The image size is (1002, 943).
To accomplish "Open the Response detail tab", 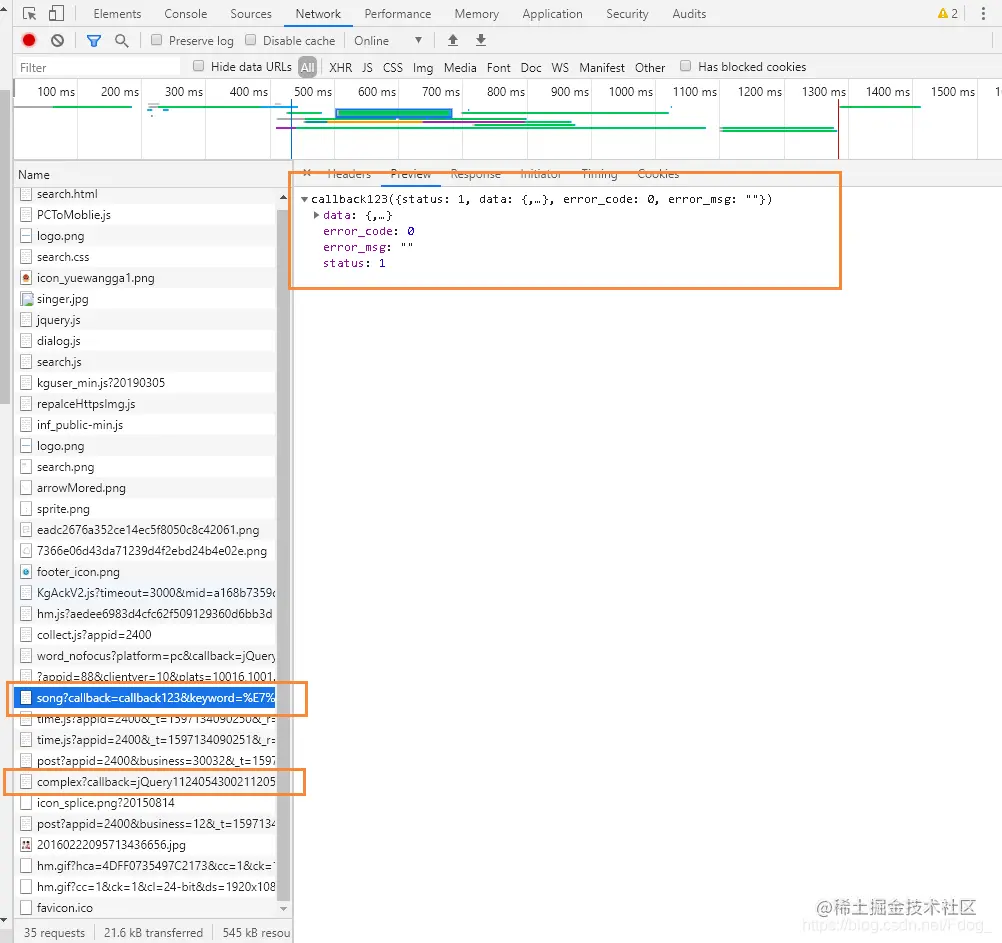I will click(475, 173).
